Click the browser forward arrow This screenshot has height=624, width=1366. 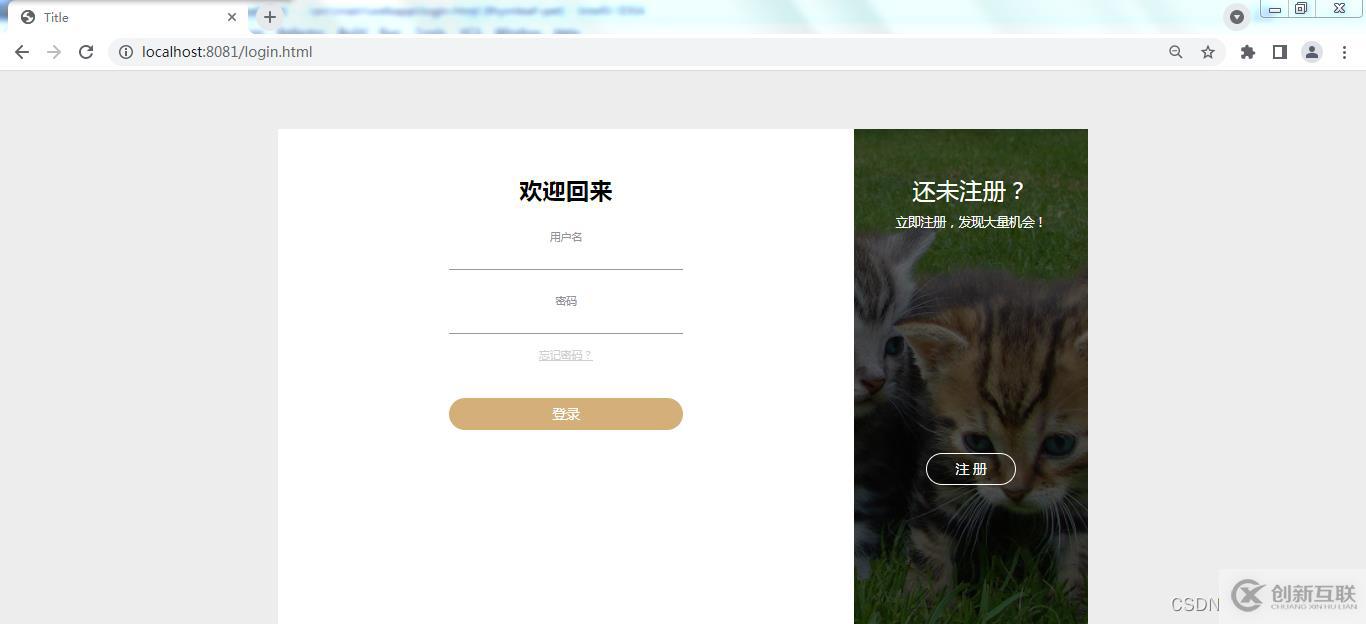point(54,52)
